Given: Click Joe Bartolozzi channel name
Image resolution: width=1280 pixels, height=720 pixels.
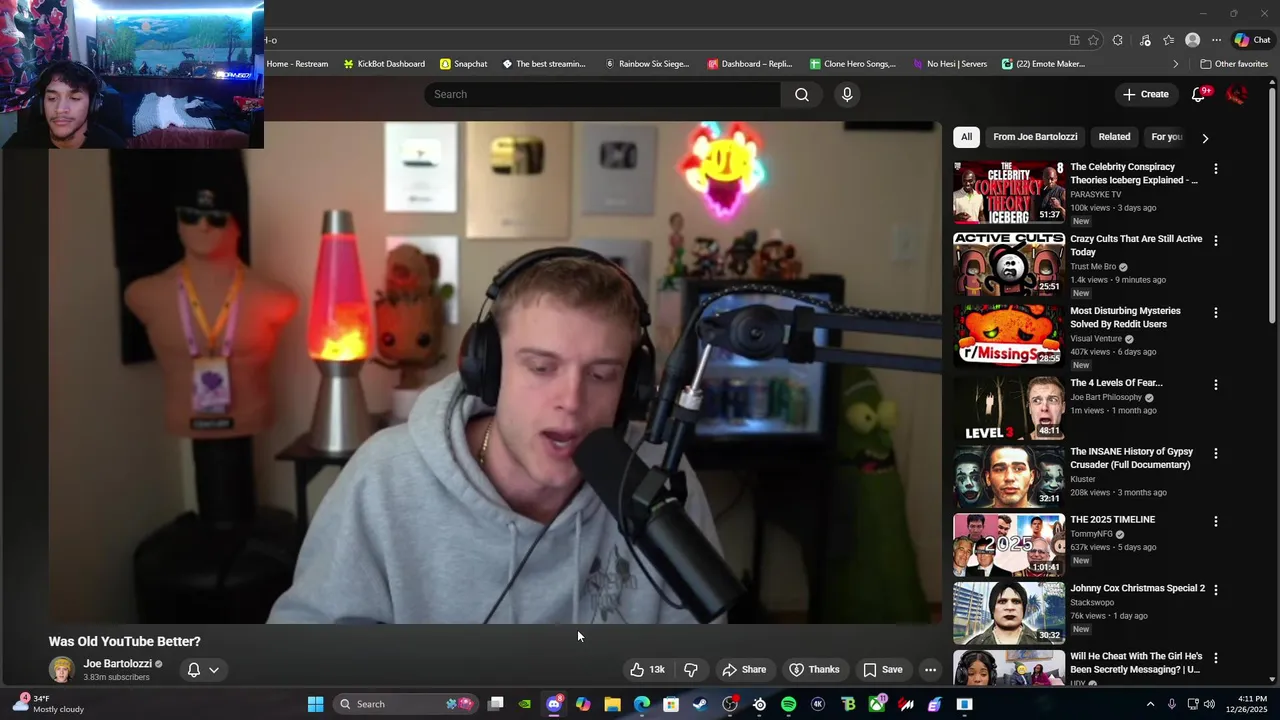Looking at the screenshot, I should (x=118, y=664).
